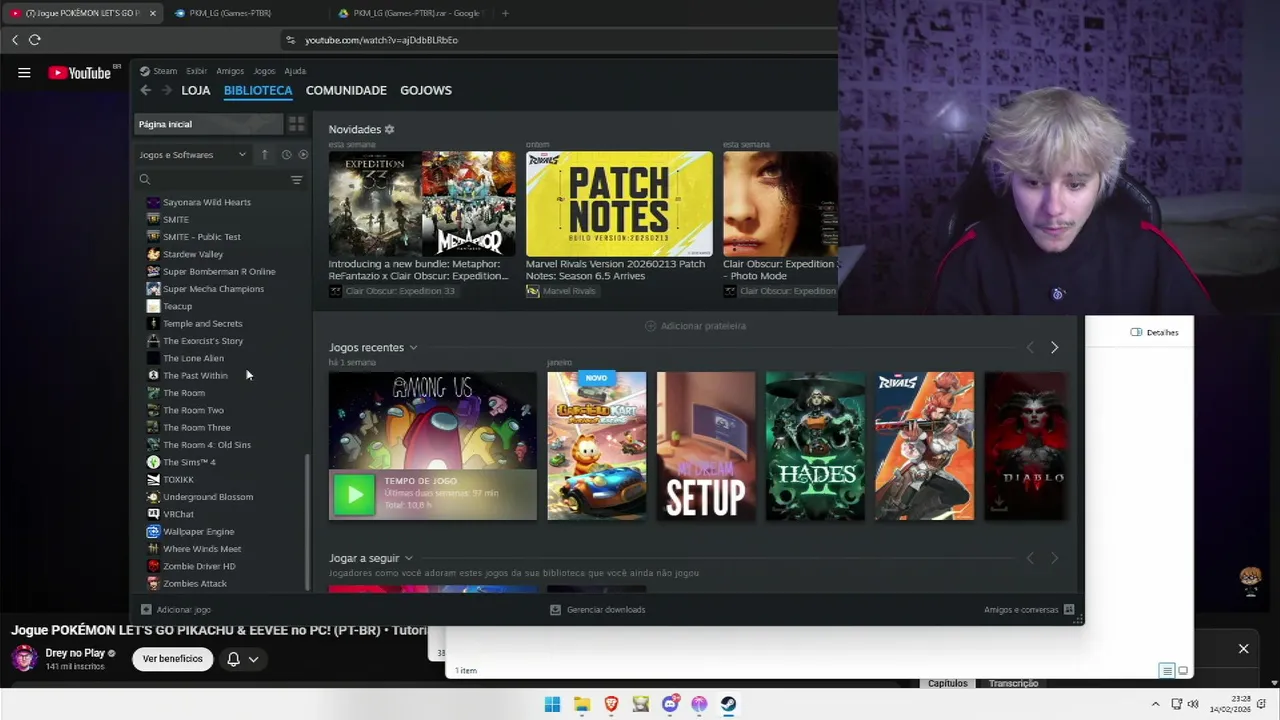
Task: Open the YouTube hamburger menu
Action: 24,73
